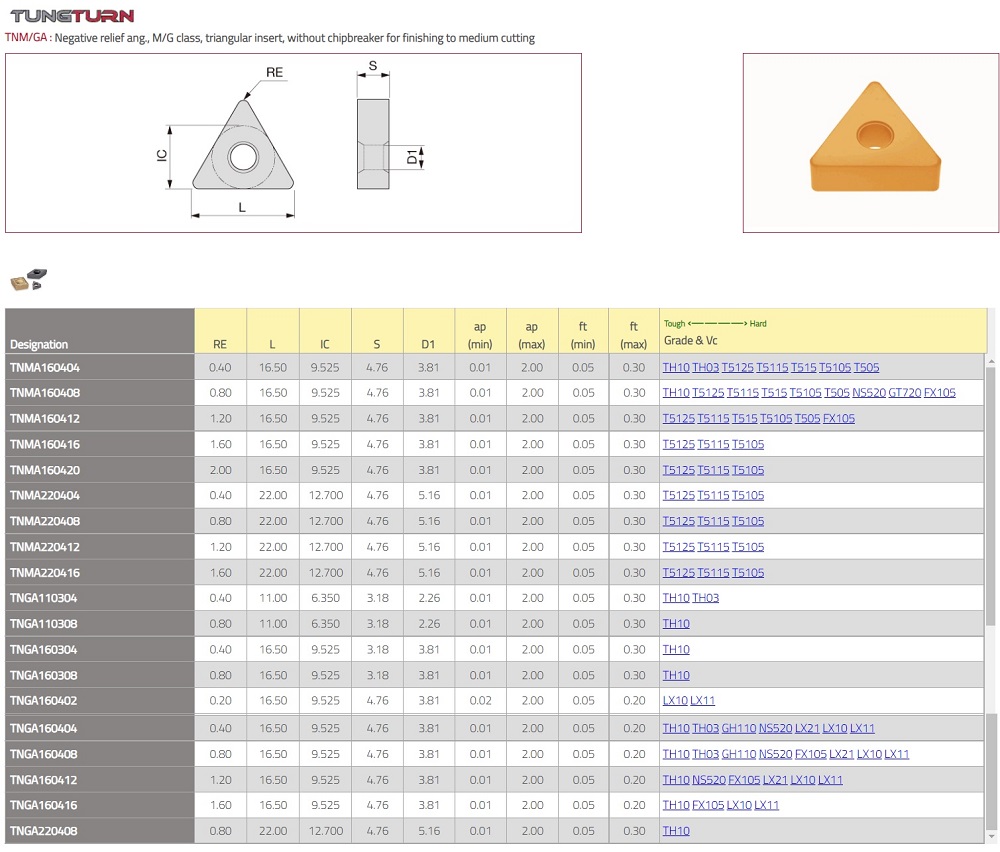Click the scrollbar down arrow beside the table
The image size is (1000, 852).
pos(991,837)
